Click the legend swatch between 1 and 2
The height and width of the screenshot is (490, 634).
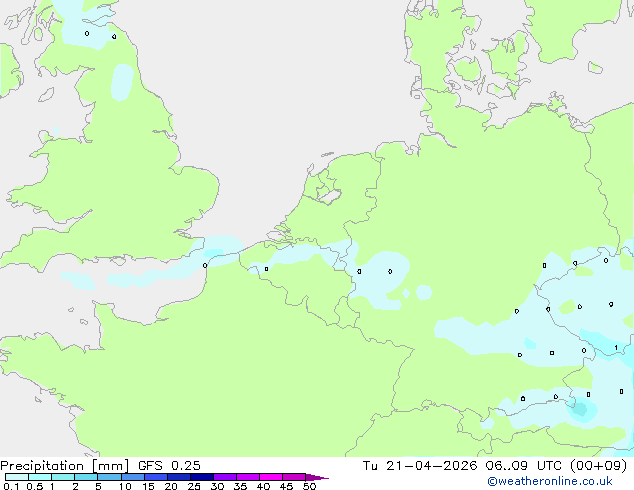point(63,477)
